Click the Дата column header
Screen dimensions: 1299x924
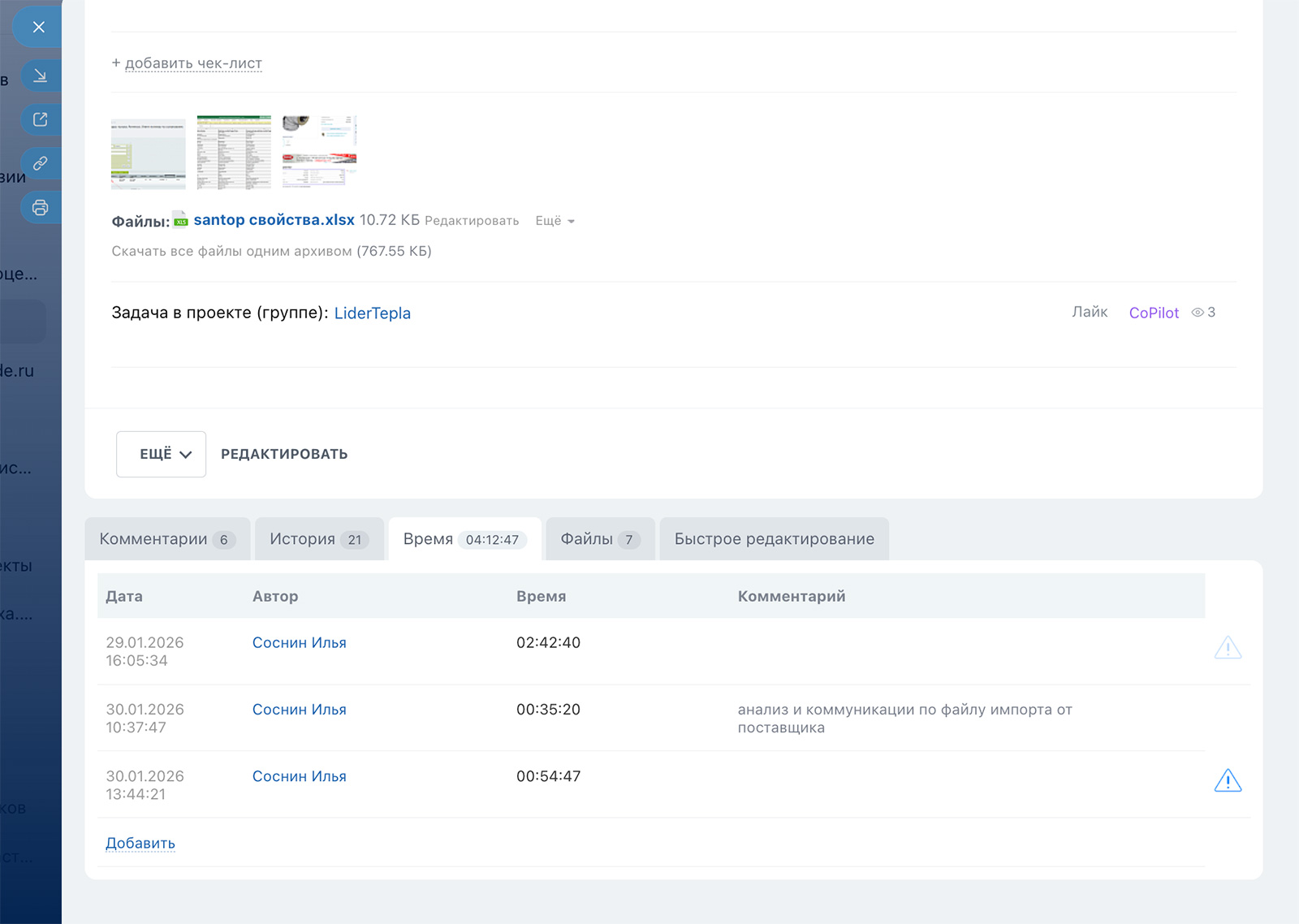coord(124,597)
